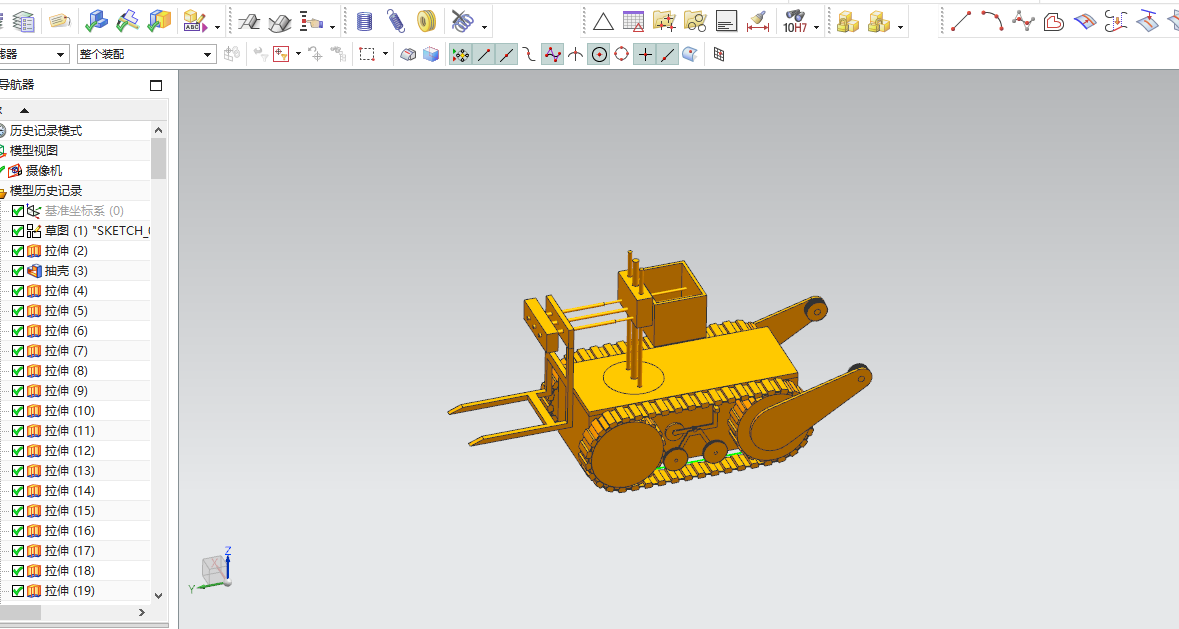Open dropdown next to rectangle selection tool
The height and width of the screenshot is (629, 1179).
click(x=385, y=54)
